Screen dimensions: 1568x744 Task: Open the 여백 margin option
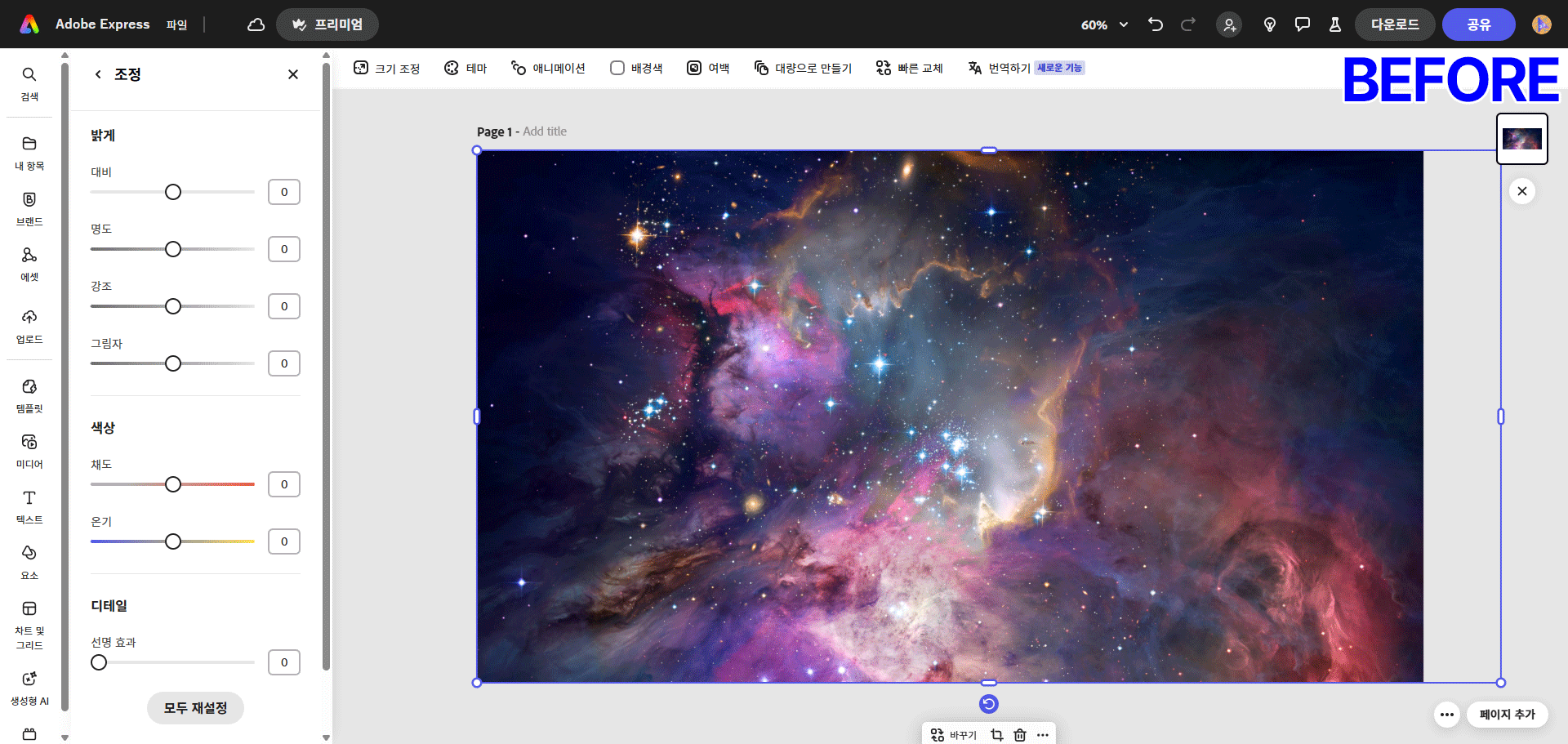click(708, 68)
